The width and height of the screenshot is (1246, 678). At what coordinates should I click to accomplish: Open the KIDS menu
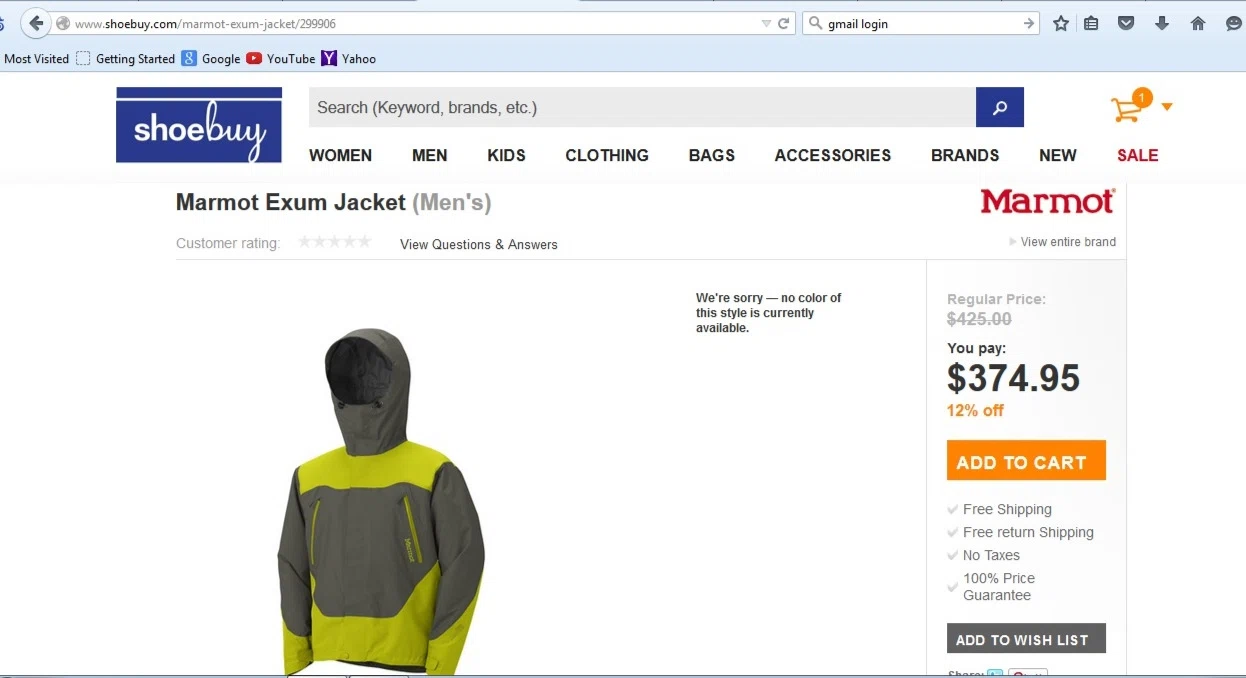(x=507, y=155)
